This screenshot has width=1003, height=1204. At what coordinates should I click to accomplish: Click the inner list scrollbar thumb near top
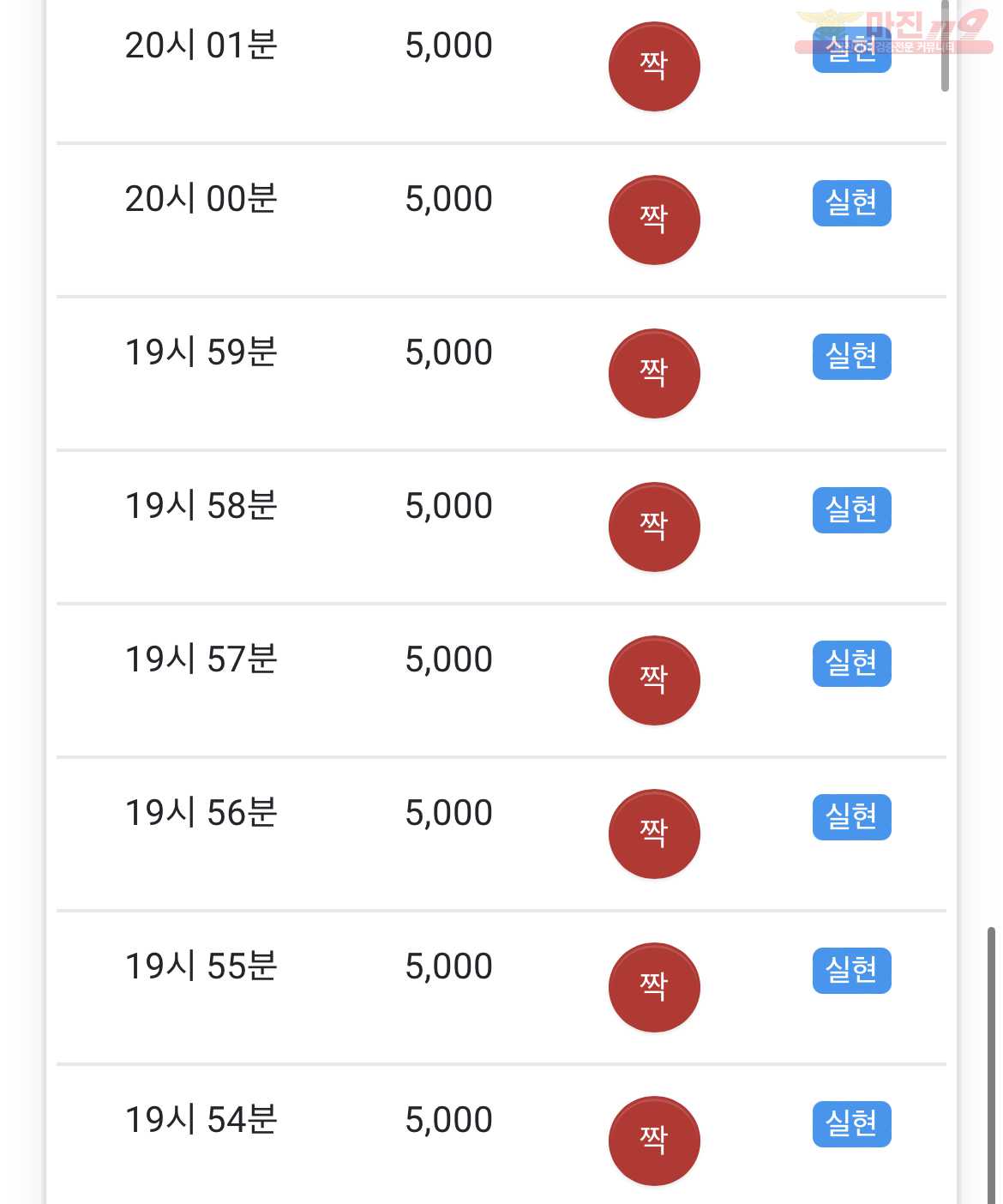point(945,47)
